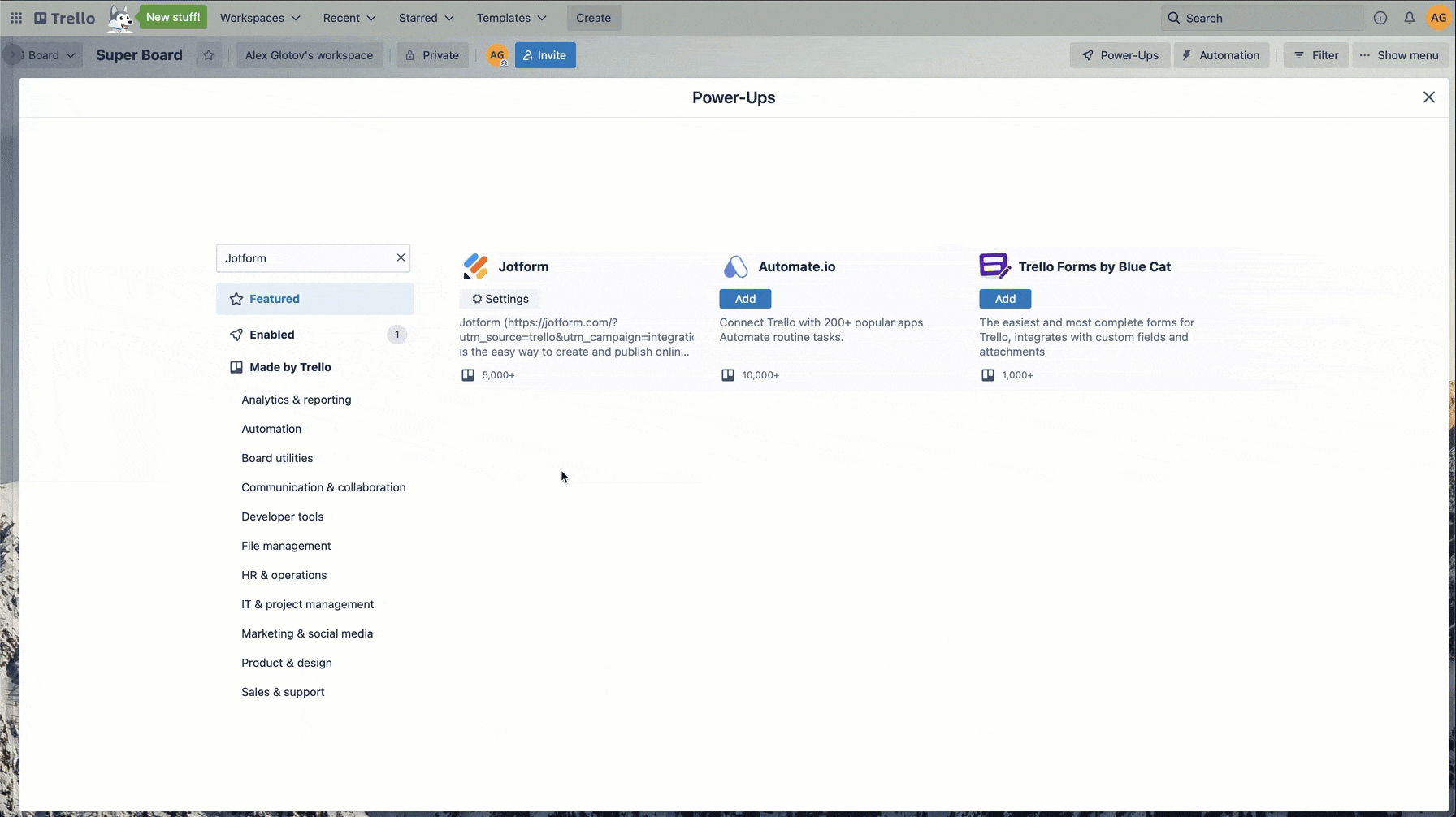Open Board utilities category
This screenshot has height=817, width=1456.
277,458
